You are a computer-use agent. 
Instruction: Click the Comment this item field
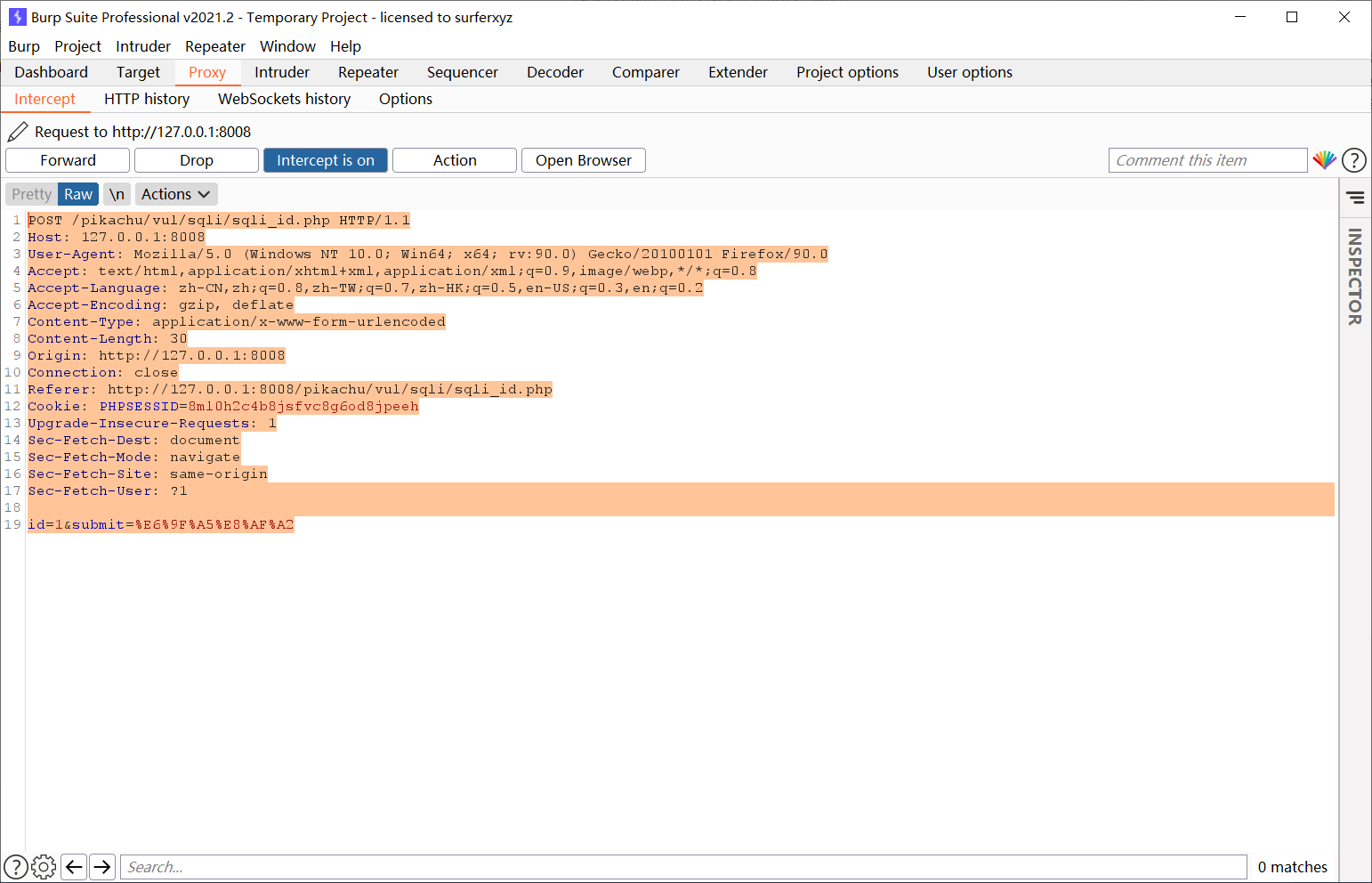pos(1207,160)
